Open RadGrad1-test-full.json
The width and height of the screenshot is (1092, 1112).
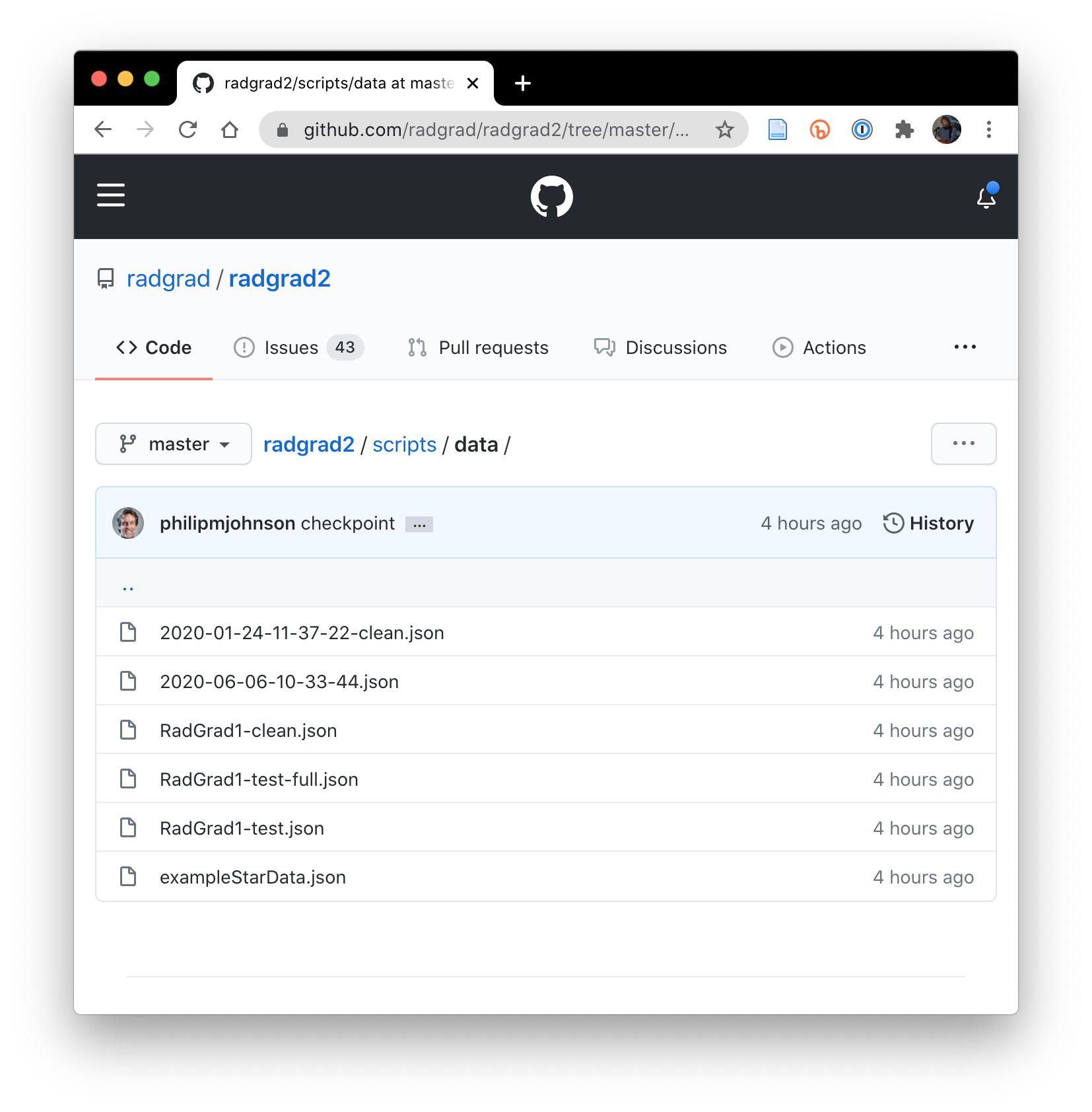(x=259, y=779)
